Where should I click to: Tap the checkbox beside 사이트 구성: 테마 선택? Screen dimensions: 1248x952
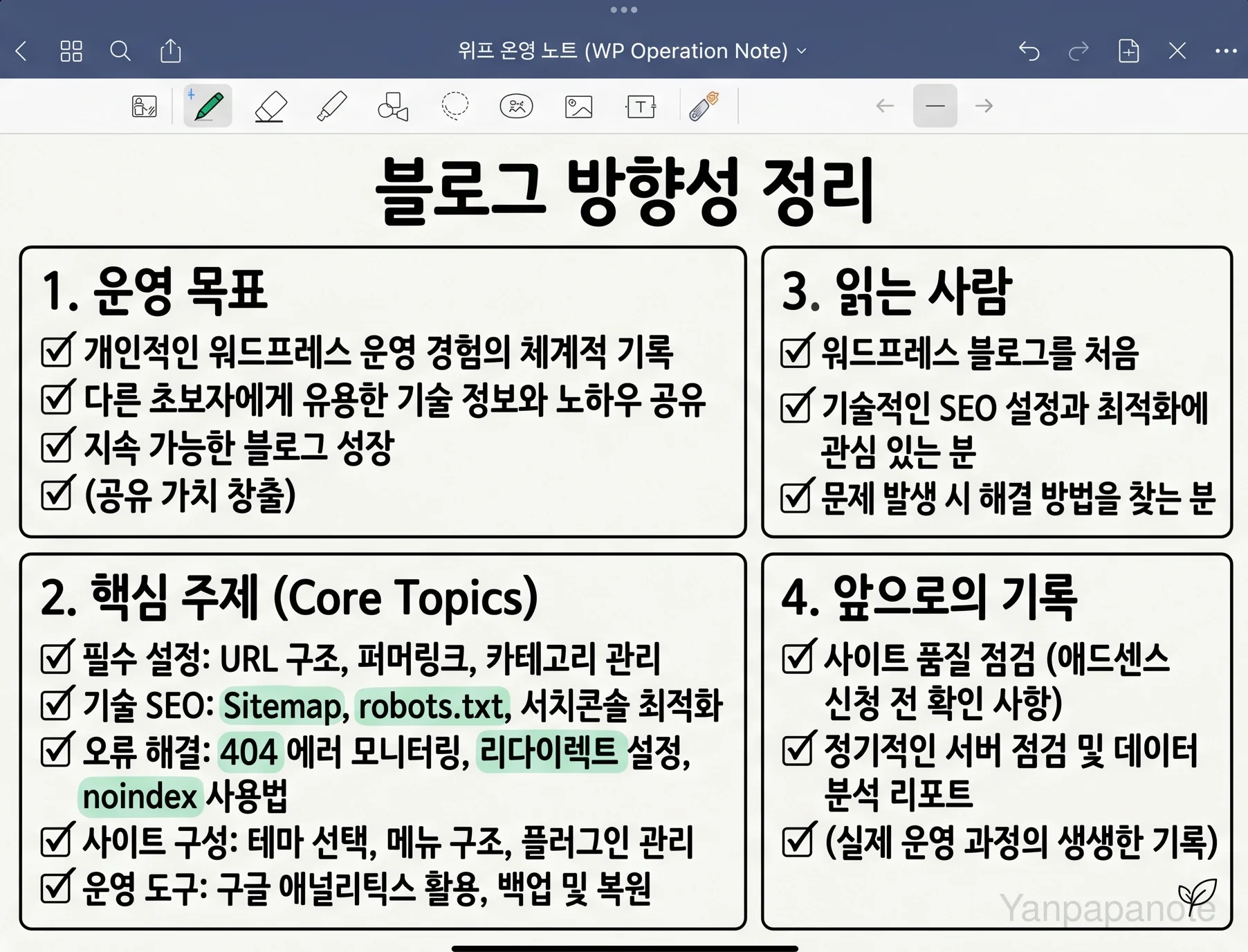(57, 840)
